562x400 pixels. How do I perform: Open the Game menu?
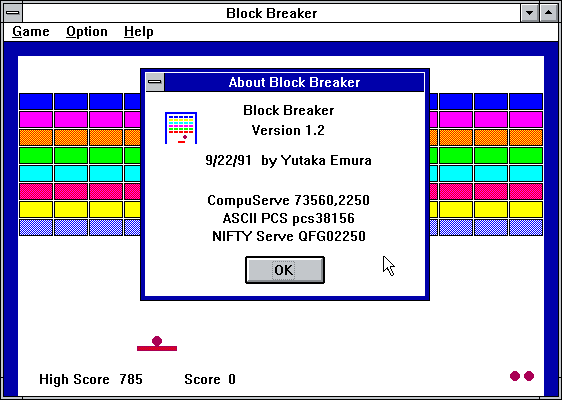click(x=31, y=32)
